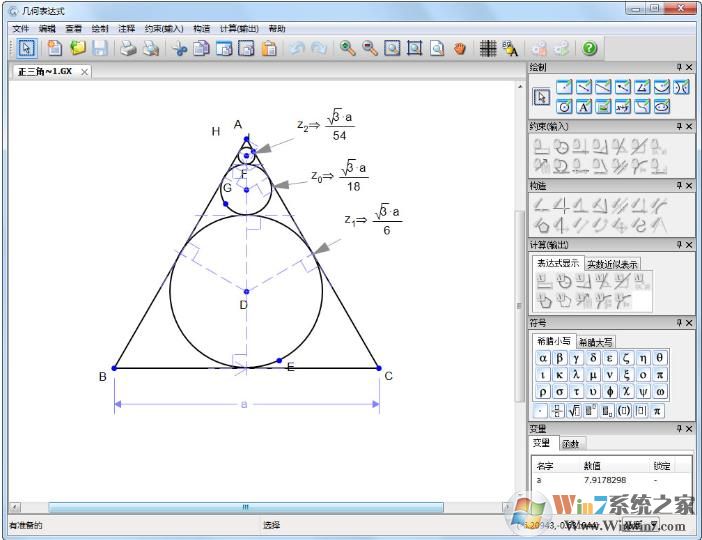Viewport: 702px width, 540px height.
Task: Select the hyperbola drawing tool
Action: [x=681, y=87]
